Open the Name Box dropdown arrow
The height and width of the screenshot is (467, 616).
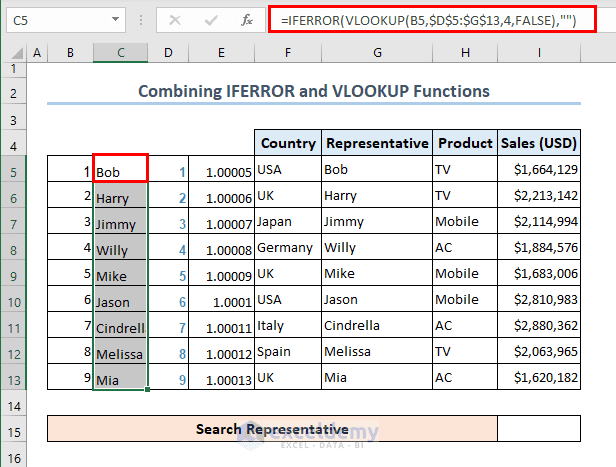coord(115,19)
